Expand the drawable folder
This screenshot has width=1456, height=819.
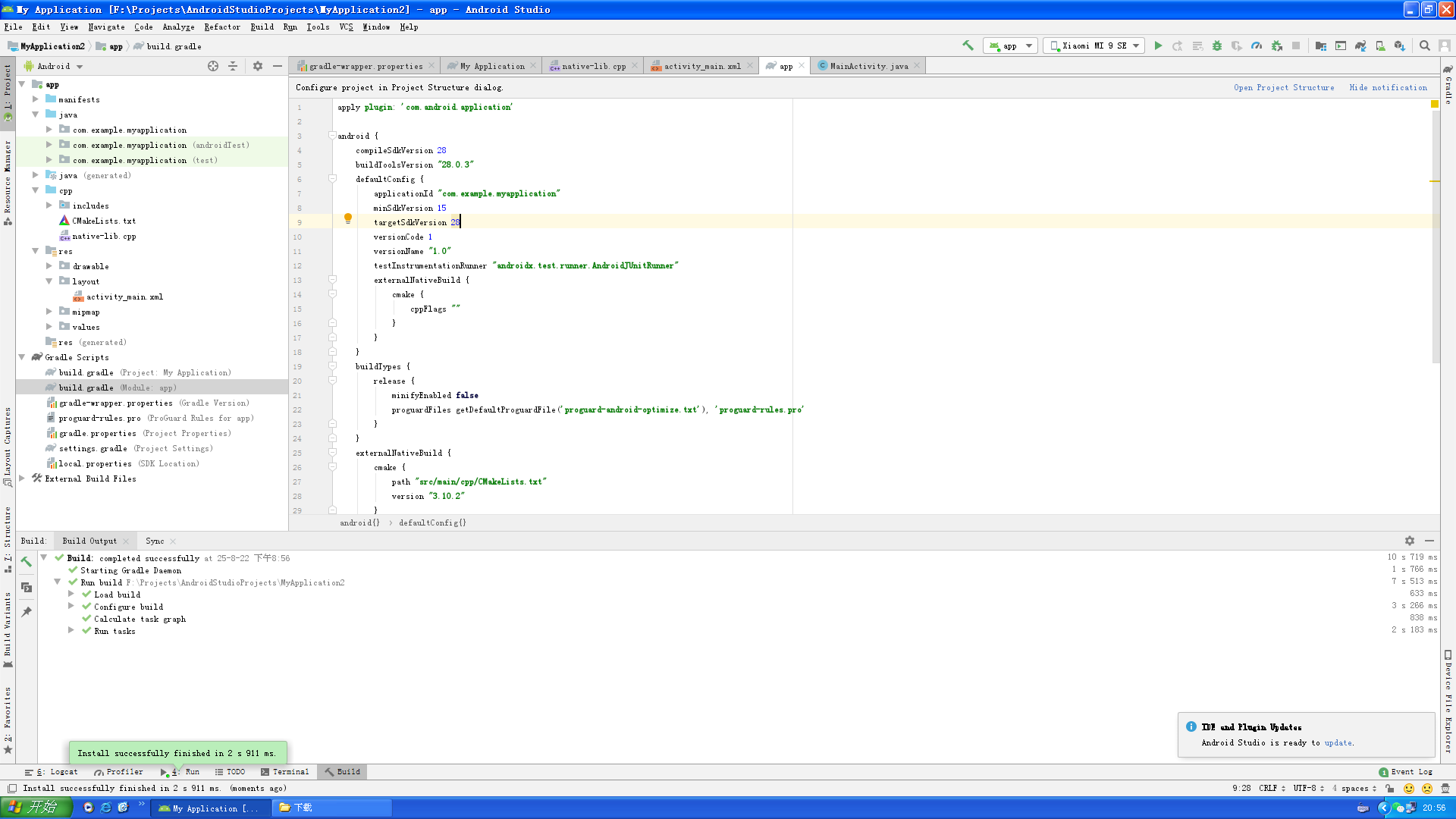(x=49, y=266)
